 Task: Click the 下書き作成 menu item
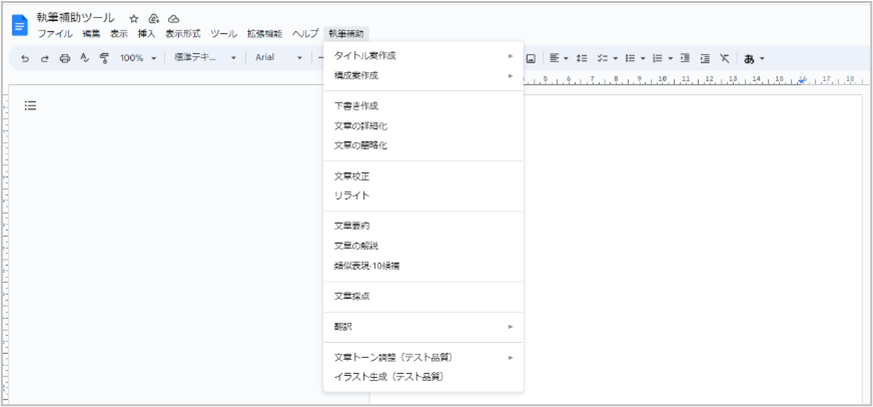click(x=356, y=105)
